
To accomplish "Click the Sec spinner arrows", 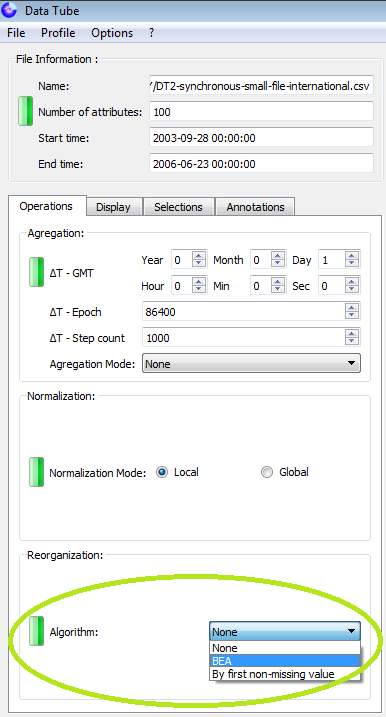I will point(352,286).
